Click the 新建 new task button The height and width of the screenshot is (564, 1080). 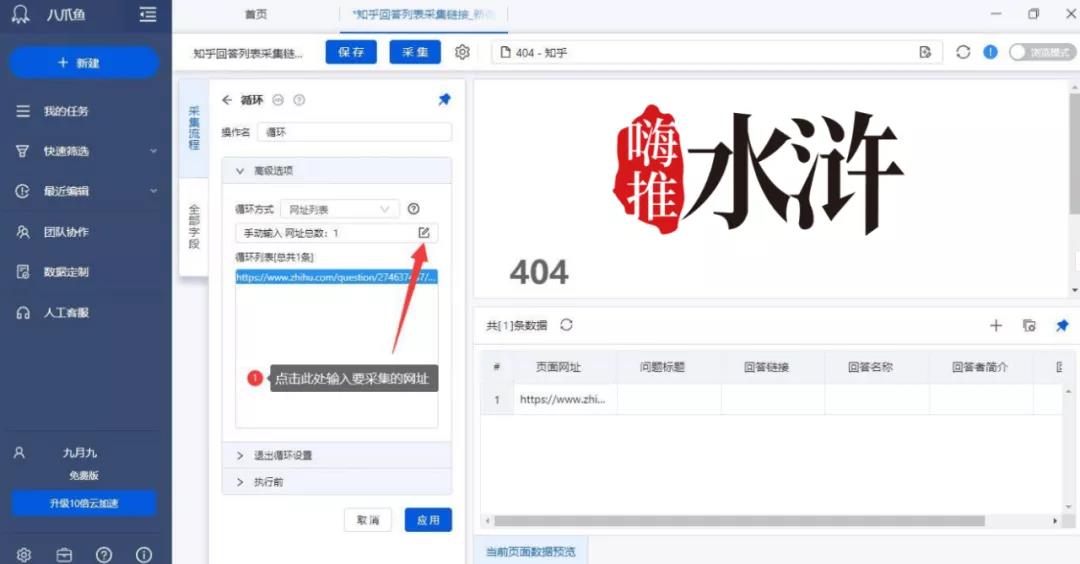point(83,63)
